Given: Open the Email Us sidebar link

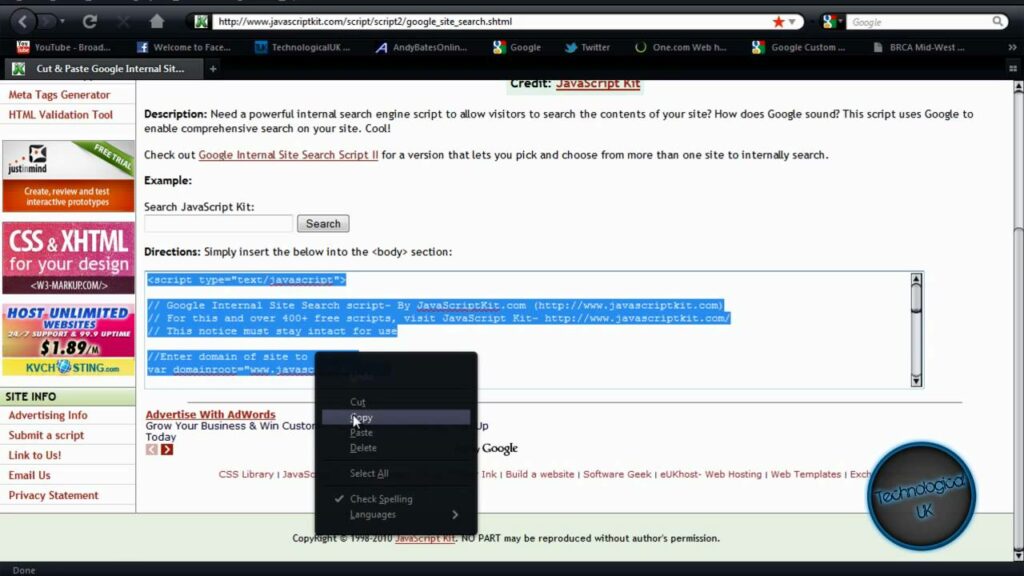Looking at the screenshot, I should (x=29, y=475).
